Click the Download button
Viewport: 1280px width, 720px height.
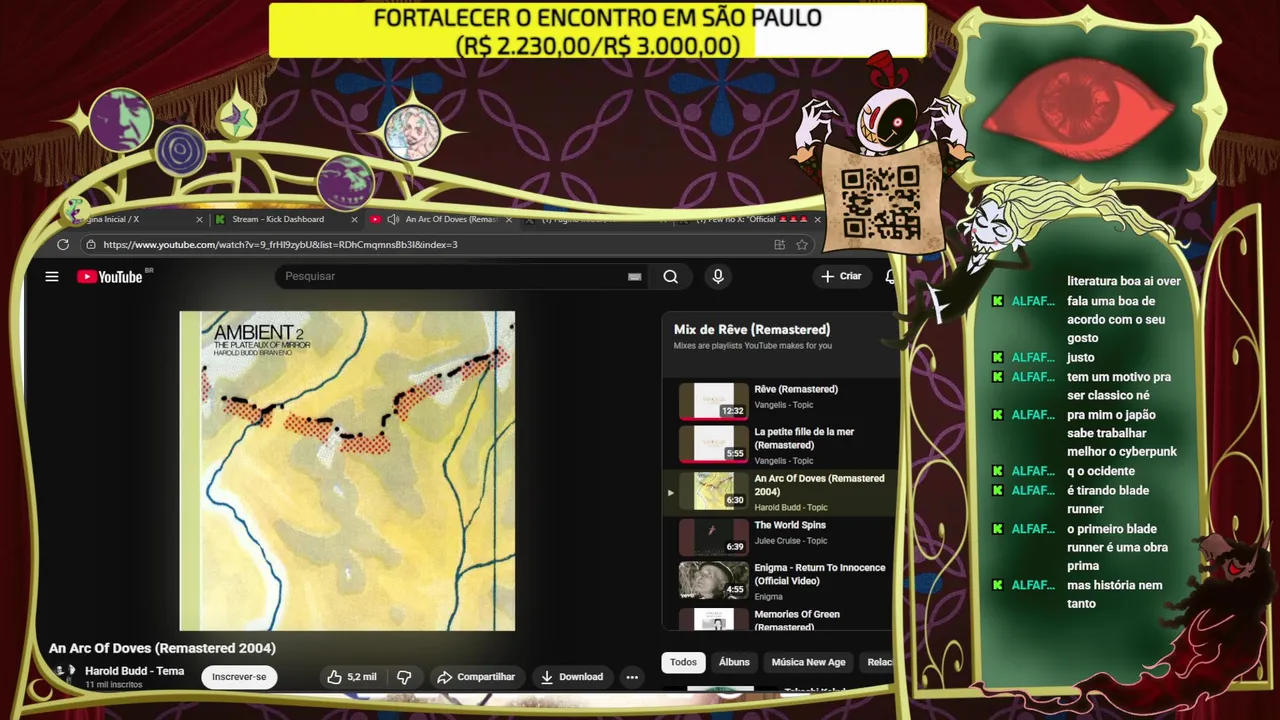pyautogui.click(x=572, y=677)
